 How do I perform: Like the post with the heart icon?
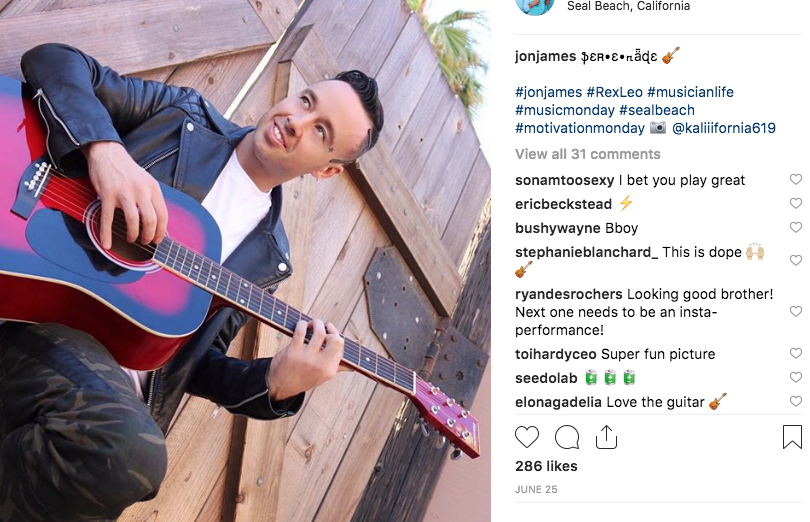point(527,437)
